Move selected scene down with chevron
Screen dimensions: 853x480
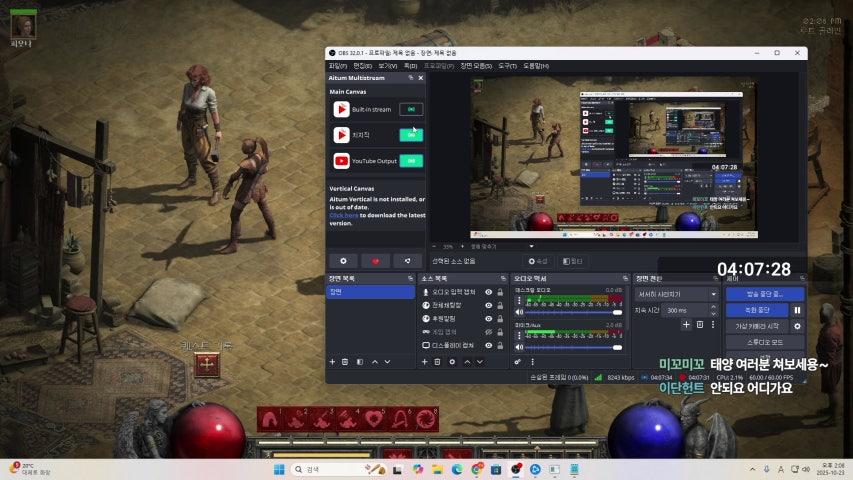388,361
